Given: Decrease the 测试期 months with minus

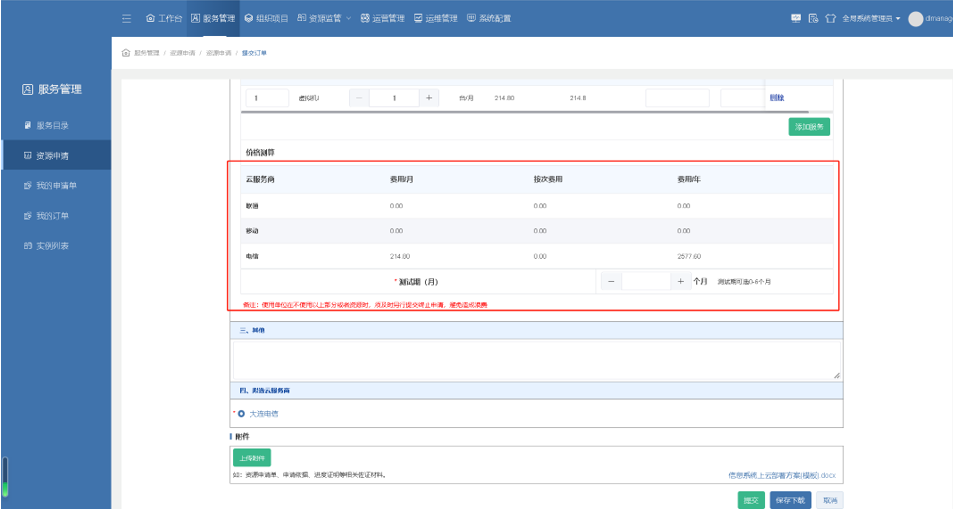Looking at the screenshot, I should [x=611, y=282].
